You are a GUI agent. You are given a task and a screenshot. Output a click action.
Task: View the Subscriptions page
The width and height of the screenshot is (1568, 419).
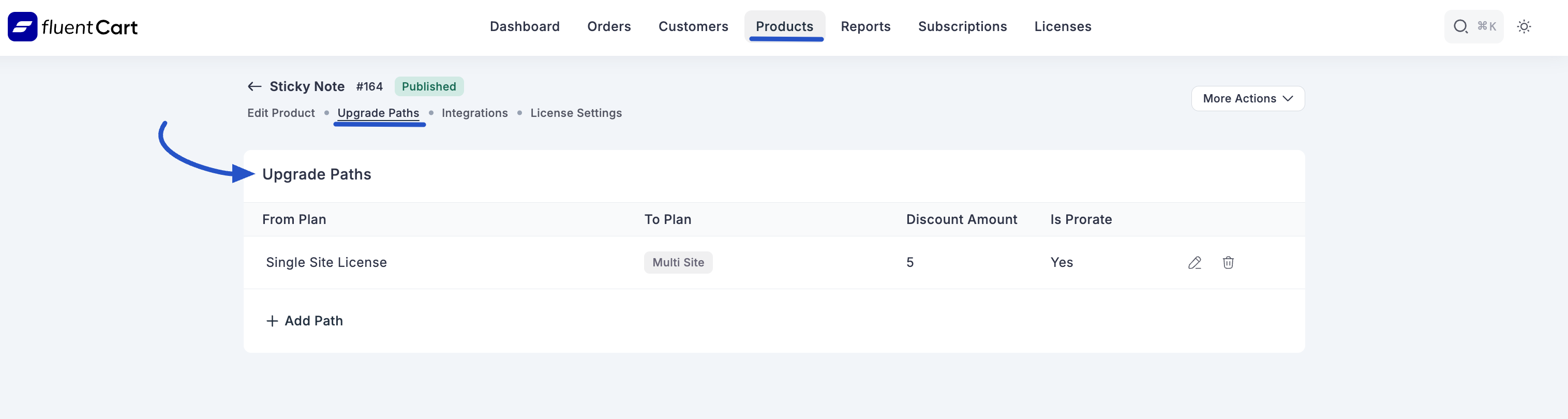point(962,27)
